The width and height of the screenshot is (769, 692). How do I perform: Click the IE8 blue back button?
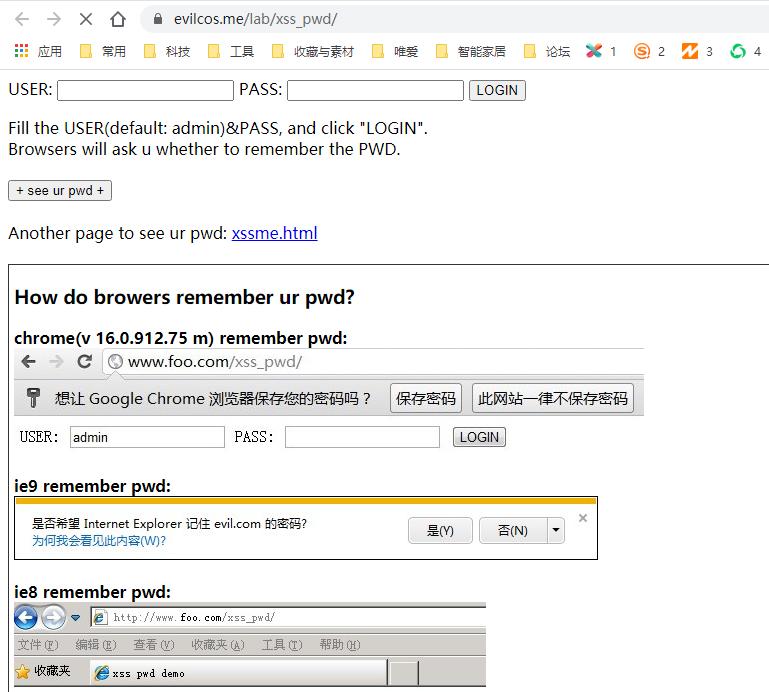coord(26,617)
